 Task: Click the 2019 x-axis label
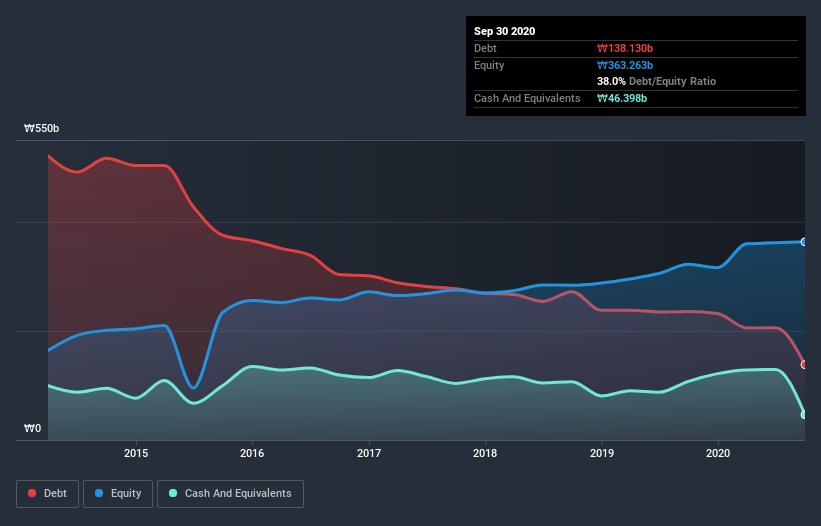click(602, 453)
